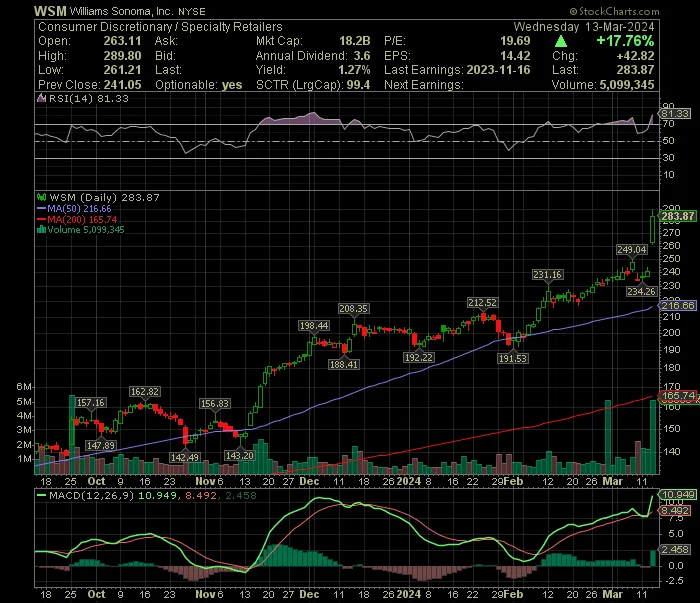700x603 pixels.
Task: Click the High price 289.80
Action: tap(122, 56)
